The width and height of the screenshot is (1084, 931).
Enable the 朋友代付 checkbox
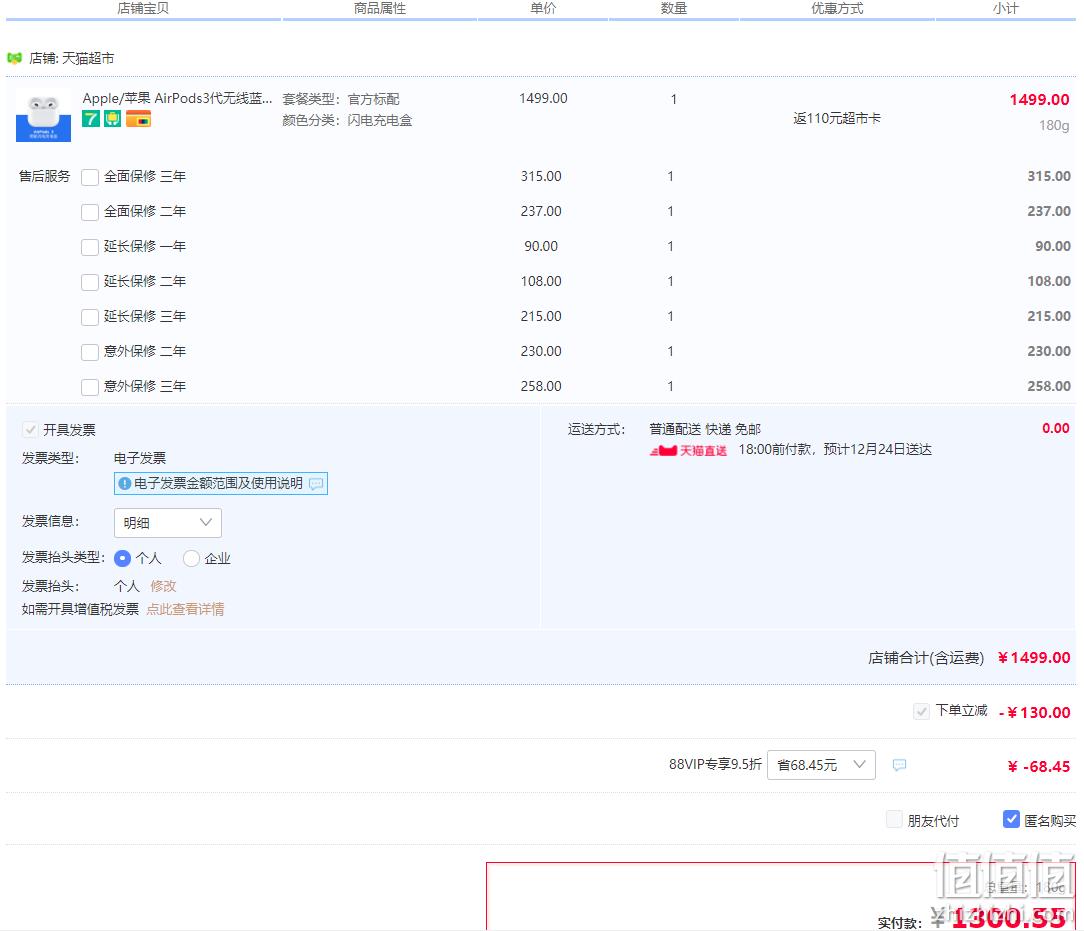pyautogui.click(x=894, y=820)
